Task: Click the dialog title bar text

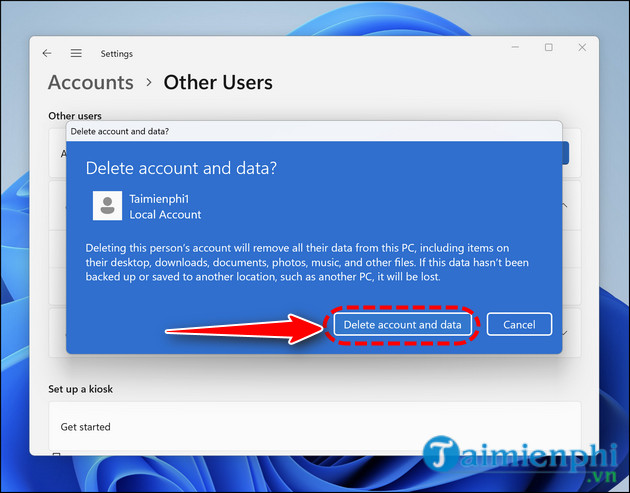Action: pyautogui.click(x=119, y=131)
